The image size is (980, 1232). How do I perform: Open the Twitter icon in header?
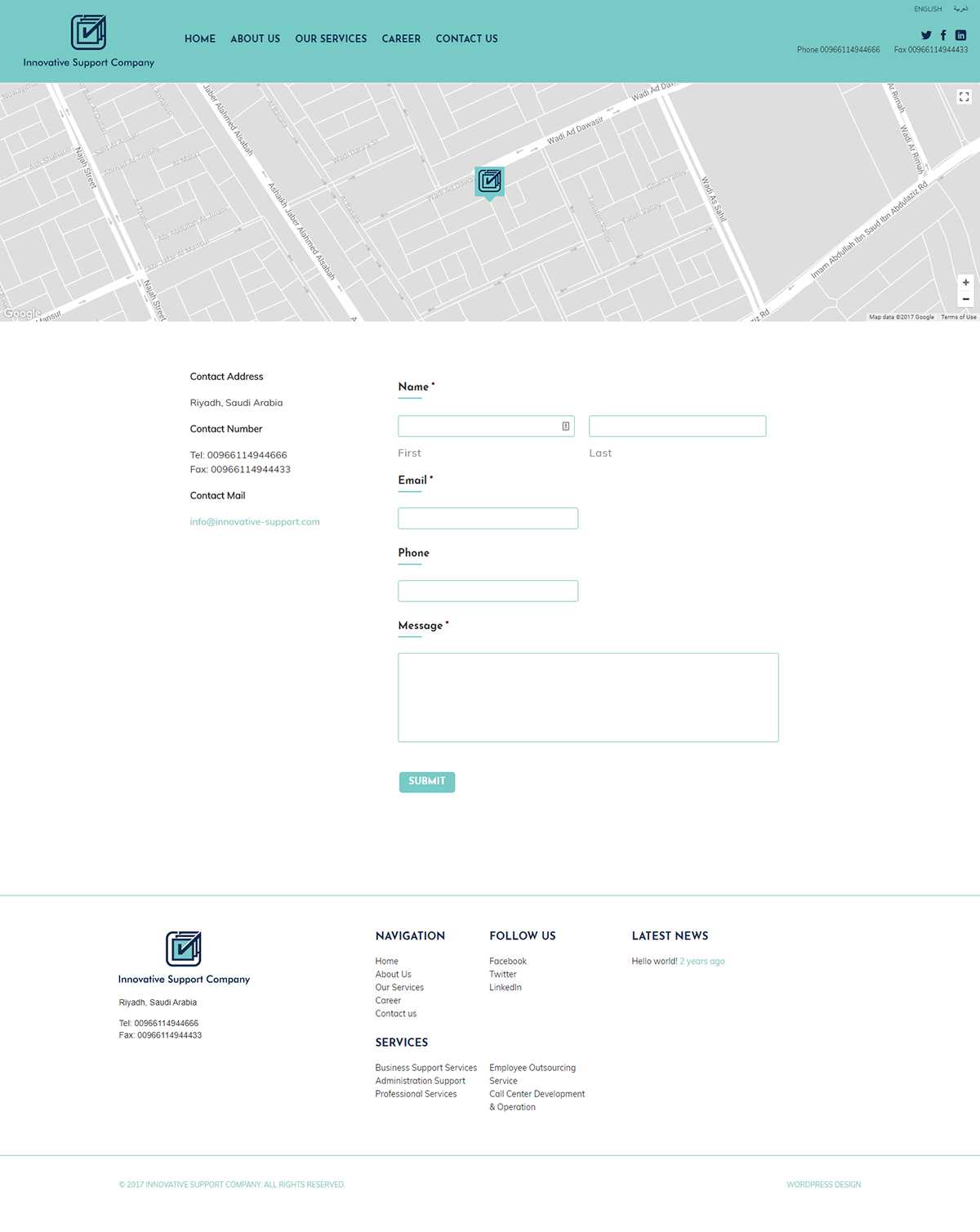tap(926, 35)
